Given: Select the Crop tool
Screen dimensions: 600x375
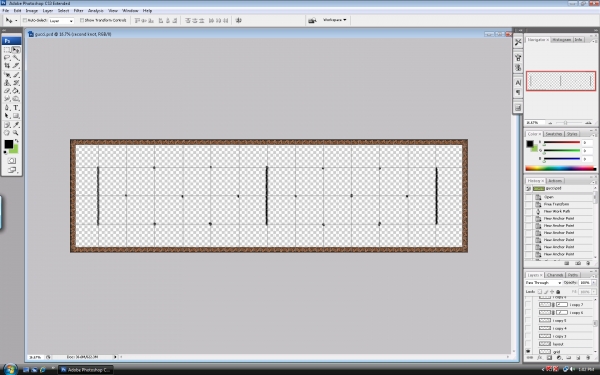Looking at the screenshot, I should point(7,66).
